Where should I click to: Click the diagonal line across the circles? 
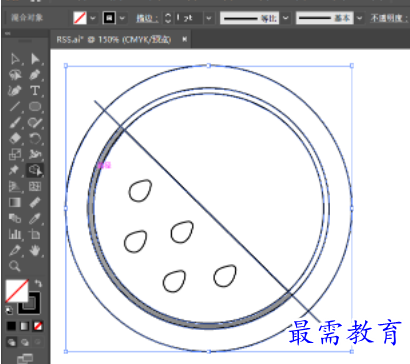coord(206,211)
